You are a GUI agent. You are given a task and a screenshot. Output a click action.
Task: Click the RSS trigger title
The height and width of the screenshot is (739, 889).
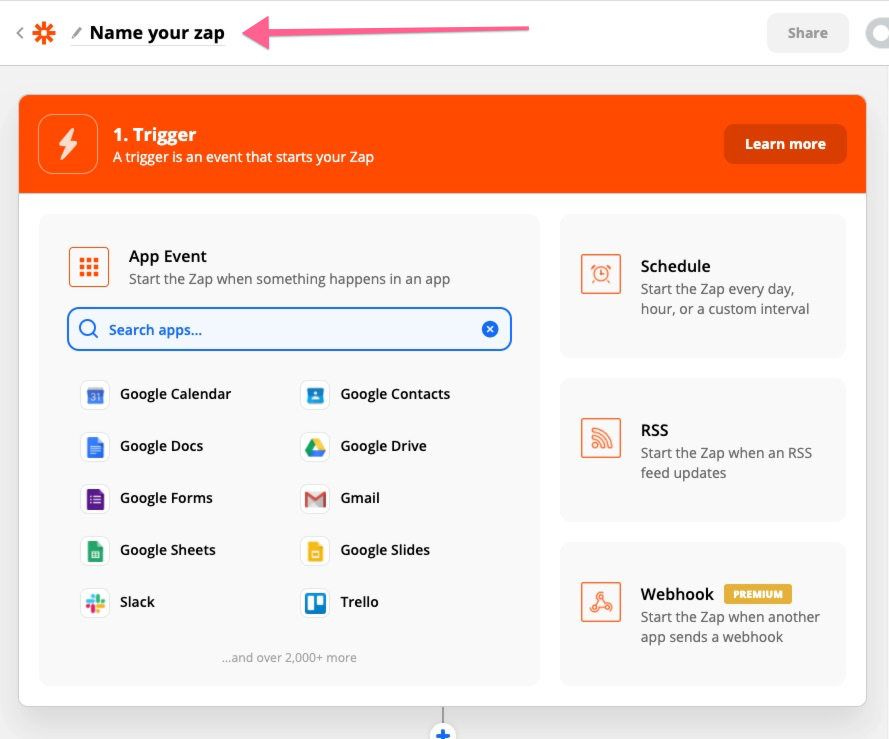(654, 430)
